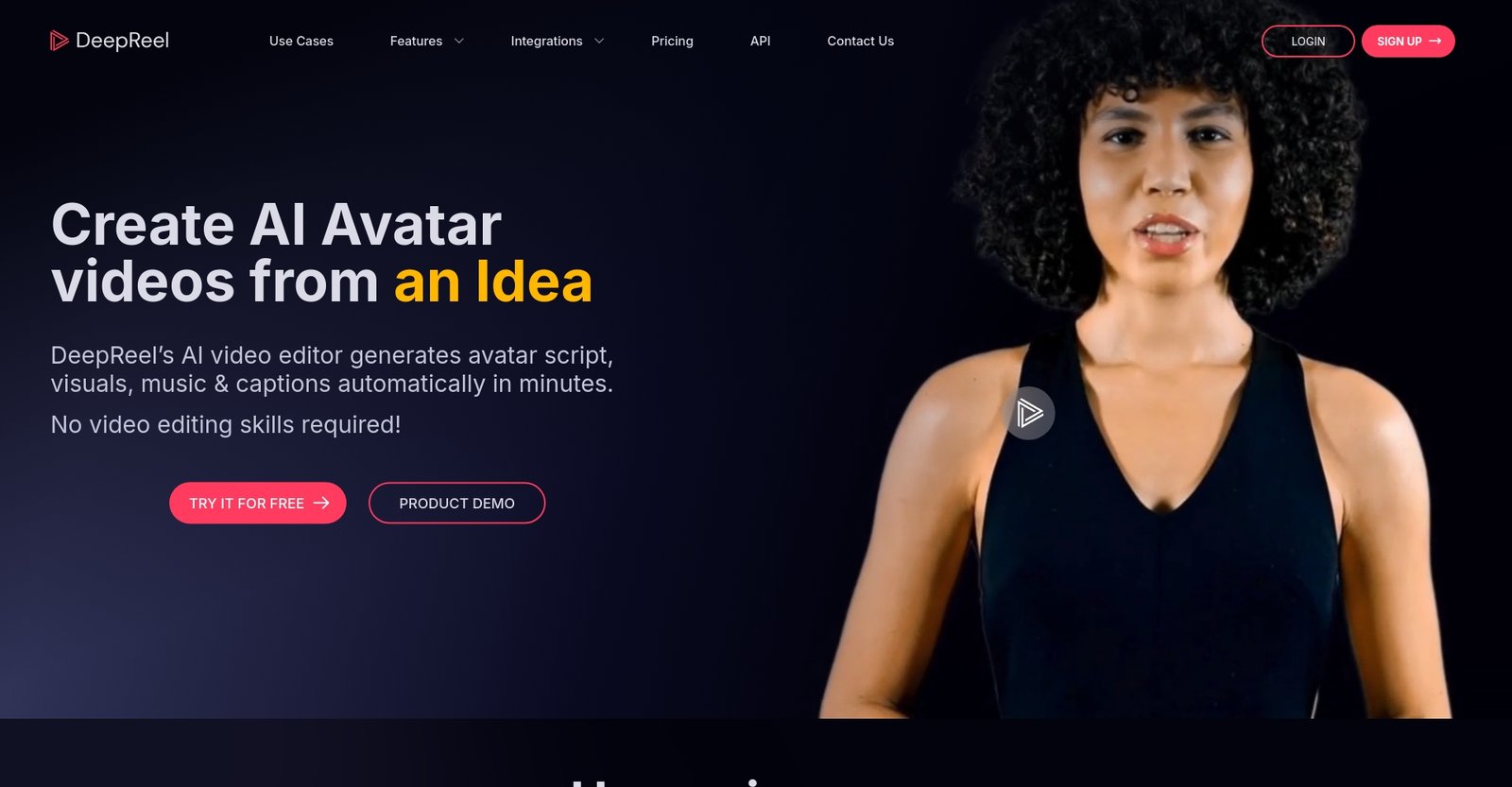Click the SIGN UP button
This screenshot has height=787, width=1512.
click(x=1408, y=42)
